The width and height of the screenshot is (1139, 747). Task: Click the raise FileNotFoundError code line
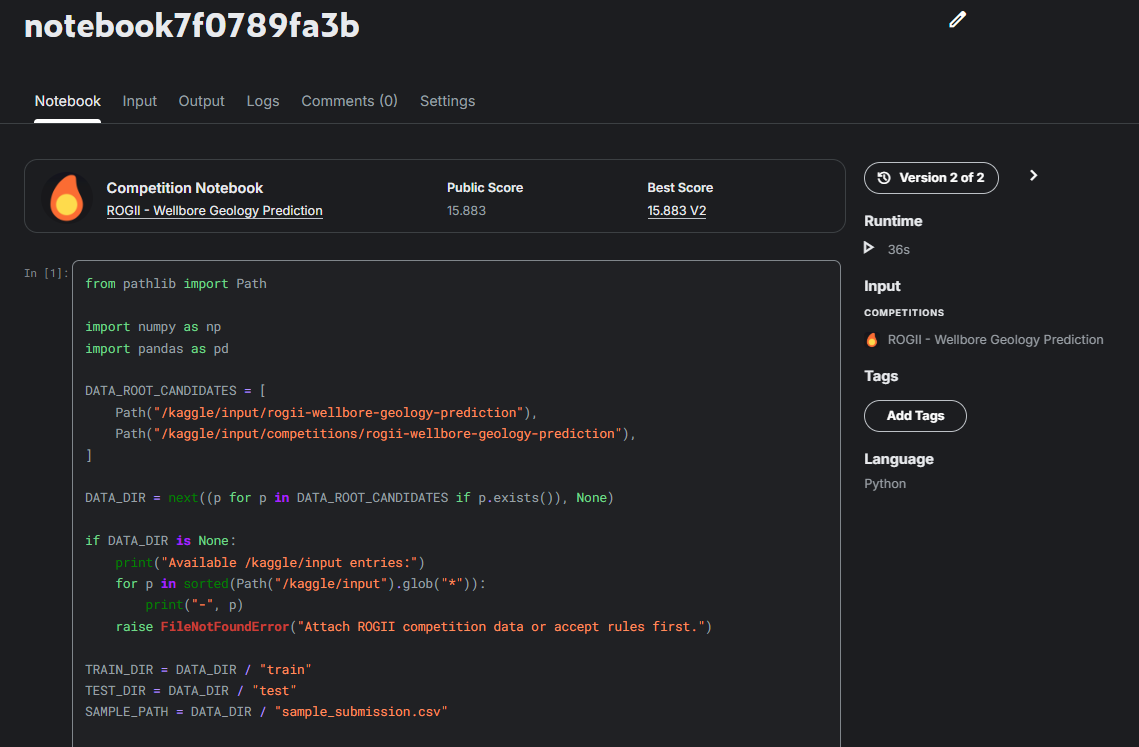point(413,626)
